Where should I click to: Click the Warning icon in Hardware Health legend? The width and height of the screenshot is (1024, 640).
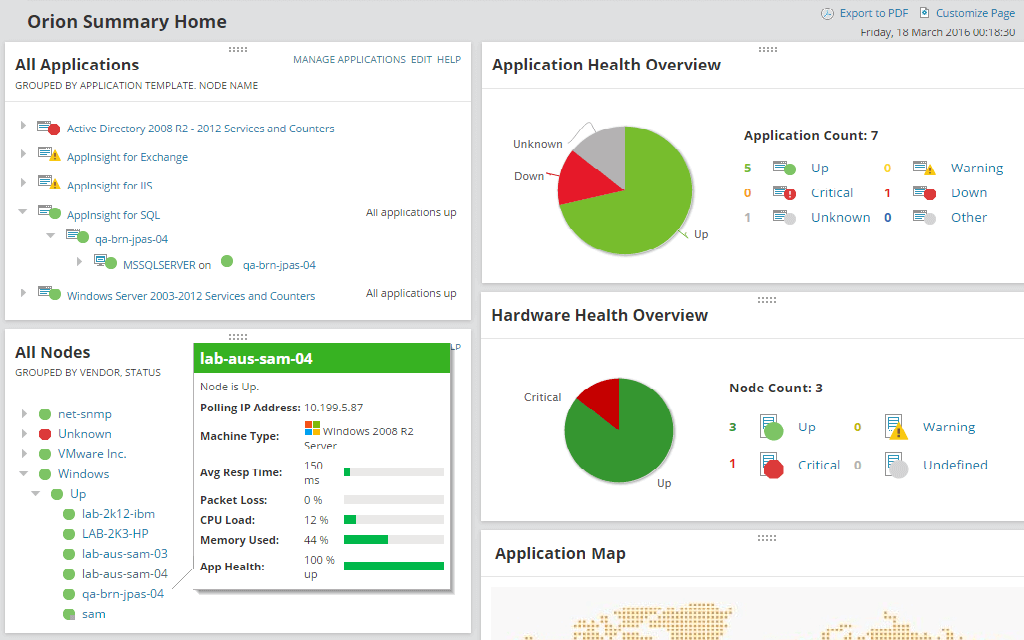pos(894,426)
